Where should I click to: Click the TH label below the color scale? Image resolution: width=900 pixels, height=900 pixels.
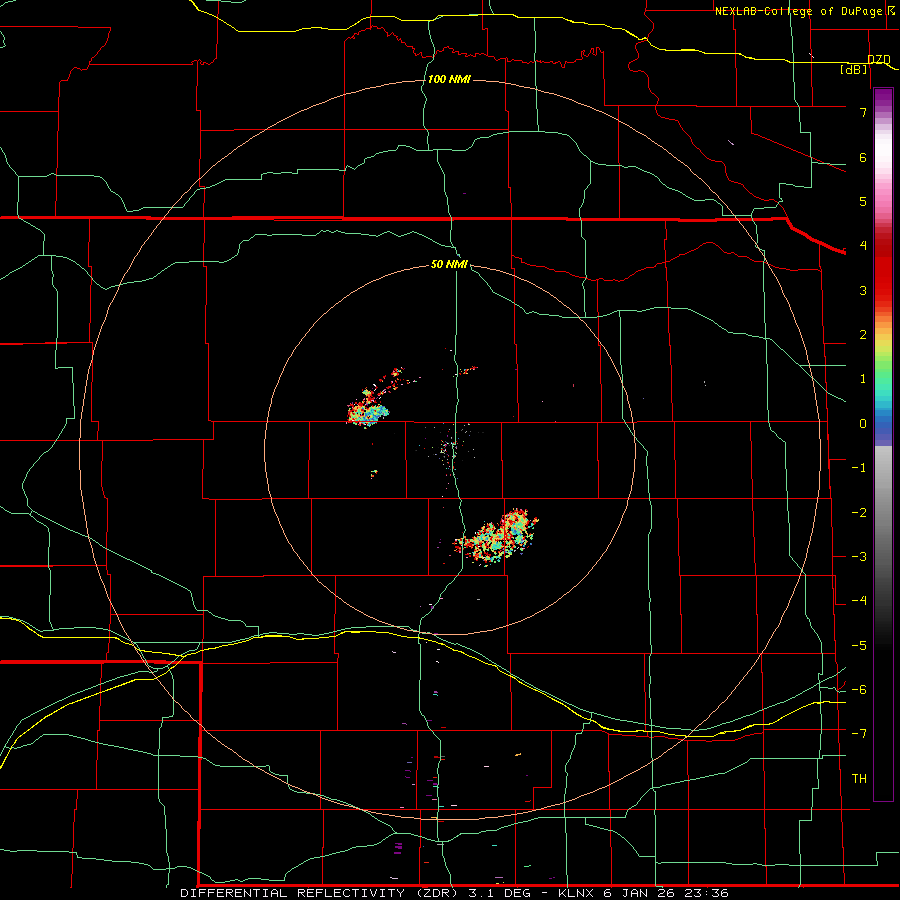coord(859,779)
